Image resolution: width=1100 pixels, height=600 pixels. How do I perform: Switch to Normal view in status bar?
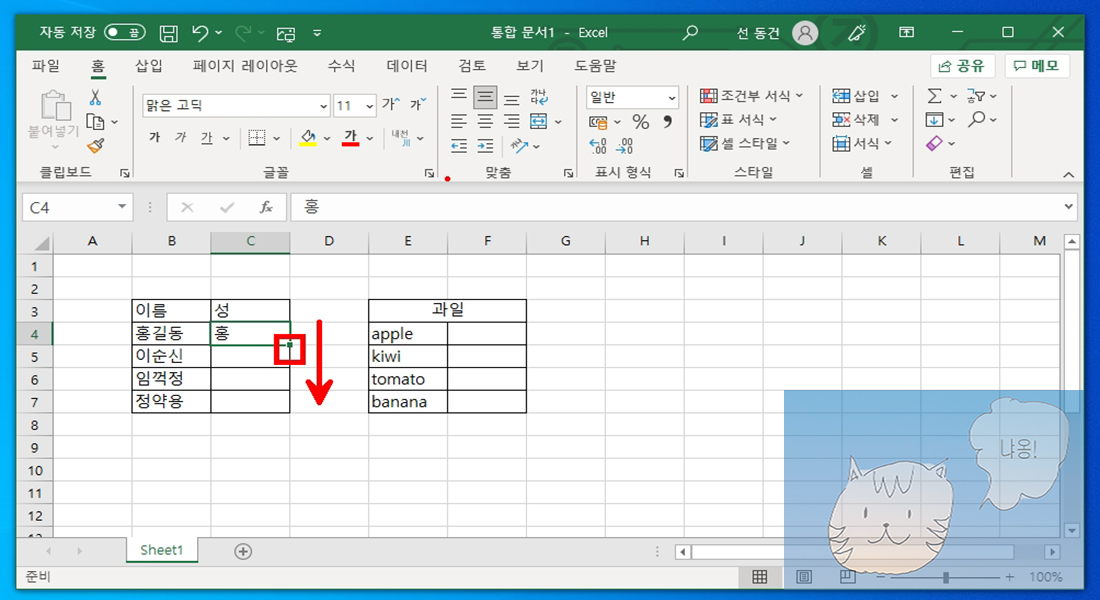tap(760, 577)
